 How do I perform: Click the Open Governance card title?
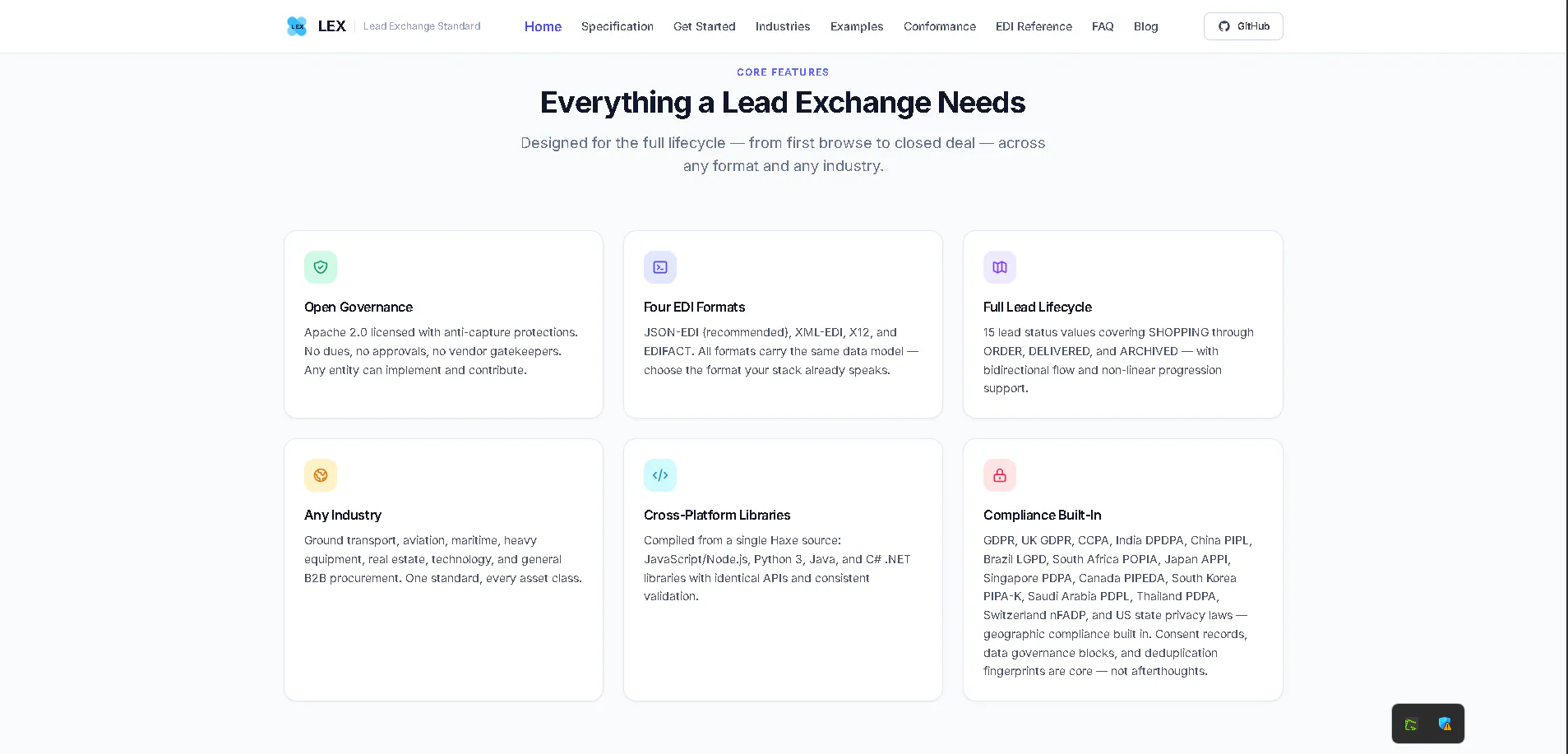pyautogui.click(x=358, y=307)
